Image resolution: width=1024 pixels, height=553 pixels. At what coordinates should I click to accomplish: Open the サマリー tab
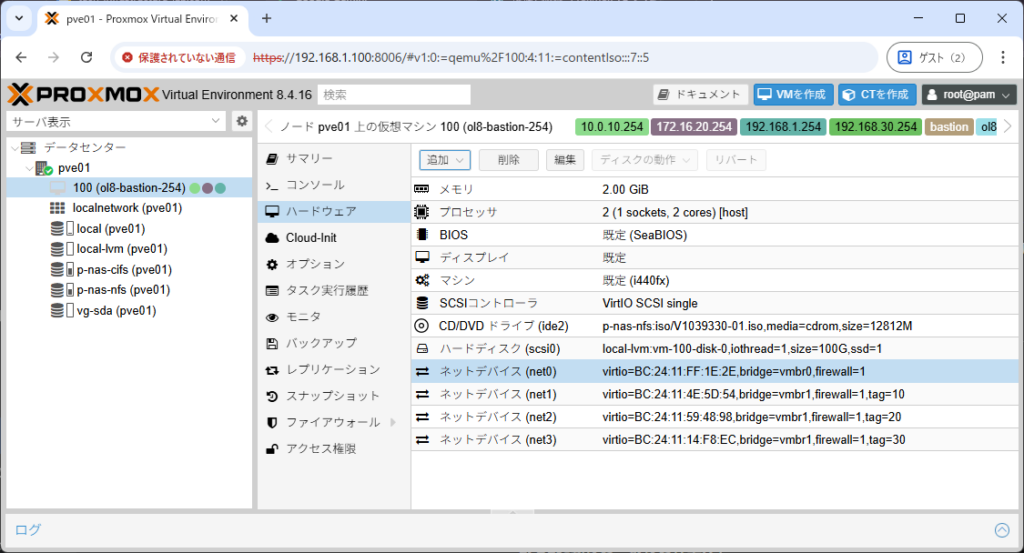(334, 159)
